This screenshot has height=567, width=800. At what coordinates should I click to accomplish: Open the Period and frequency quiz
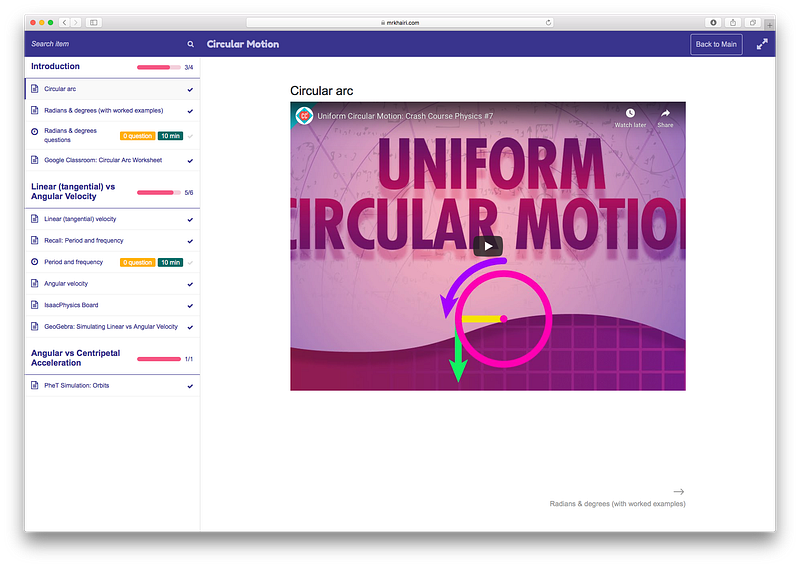pyautogui.click(x=112, y=262)
